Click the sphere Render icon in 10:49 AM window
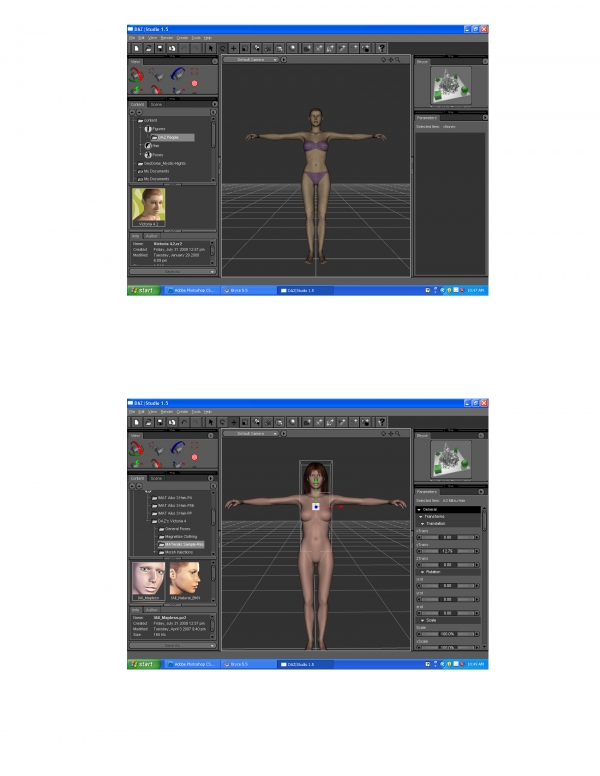Screen dimensions: 600x776 click(292, 422)
